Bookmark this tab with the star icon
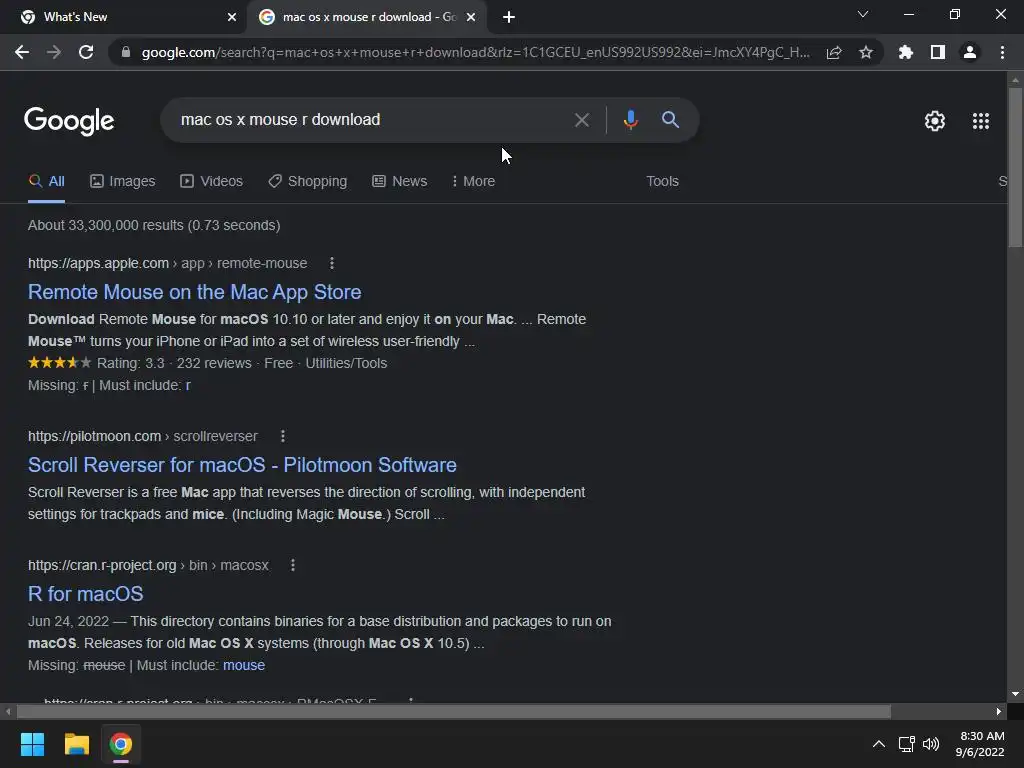 [866, 52]
